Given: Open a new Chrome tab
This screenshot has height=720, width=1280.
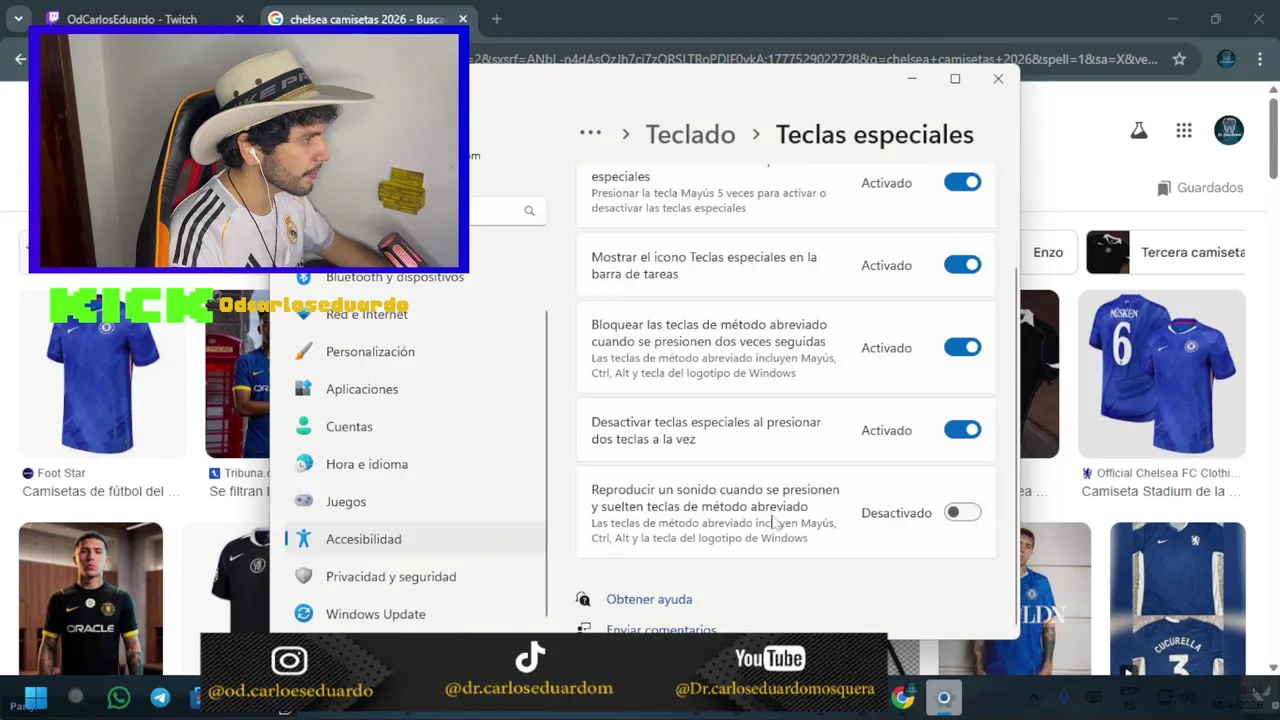Looking at the screenshot, I should pos(496,19).
